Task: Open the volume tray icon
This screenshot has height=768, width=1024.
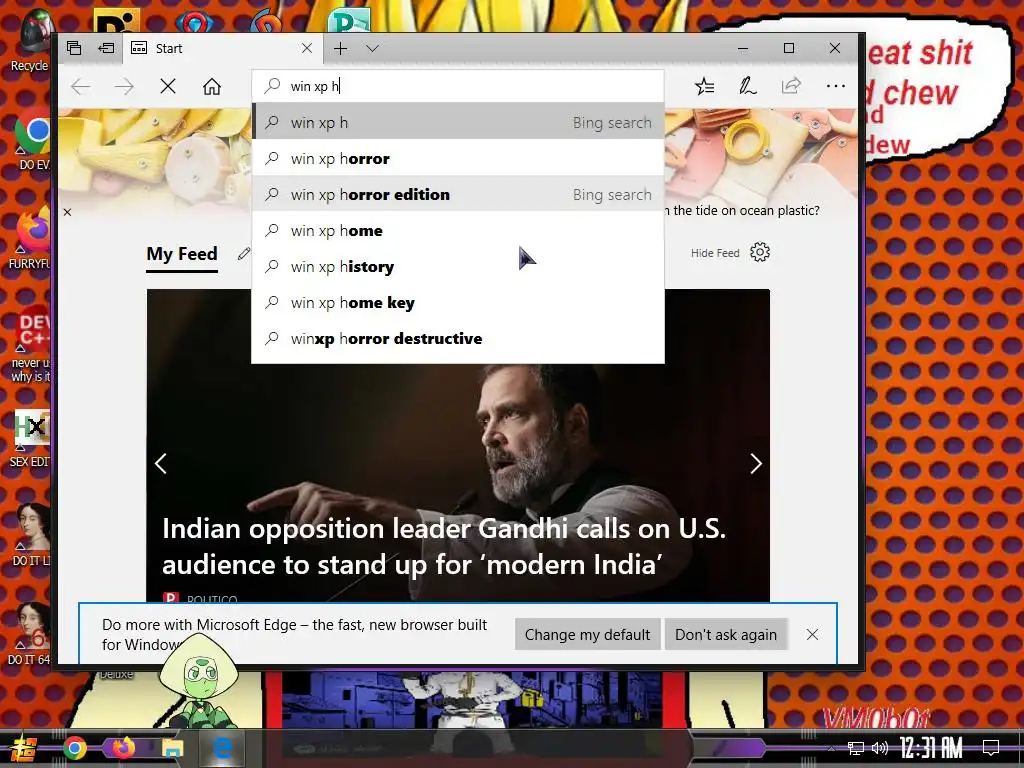Action: click(x=880, y=748)
